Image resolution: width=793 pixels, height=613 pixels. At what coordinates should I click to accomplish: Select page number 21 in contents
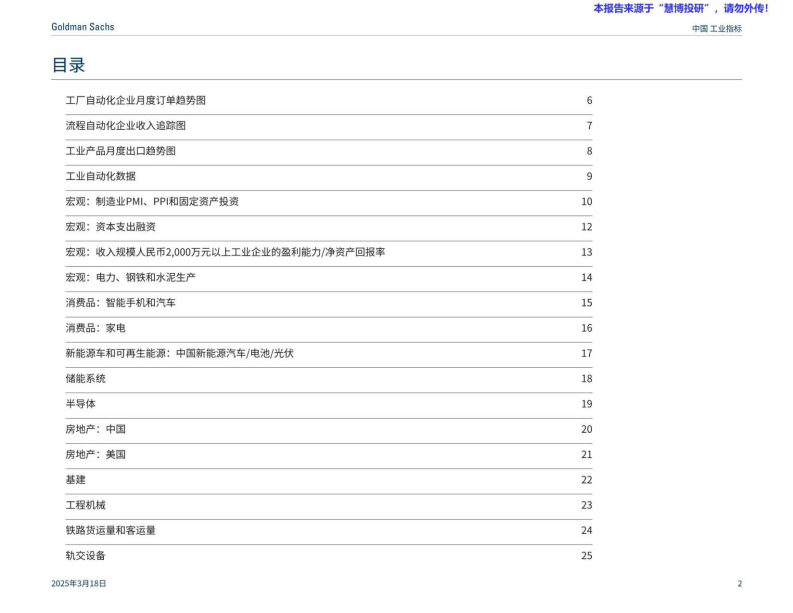coord(587,454)
